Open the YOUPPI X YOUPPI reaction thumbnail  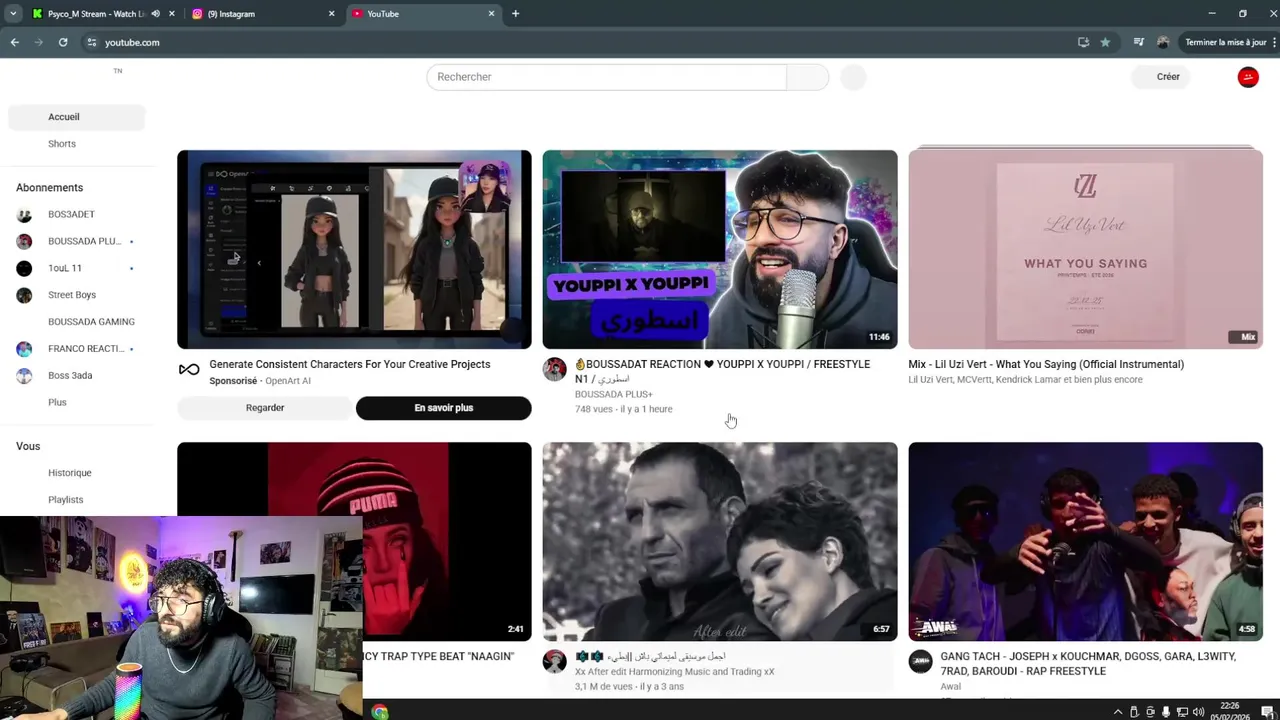pyautogui.click(x=720, y=249)
